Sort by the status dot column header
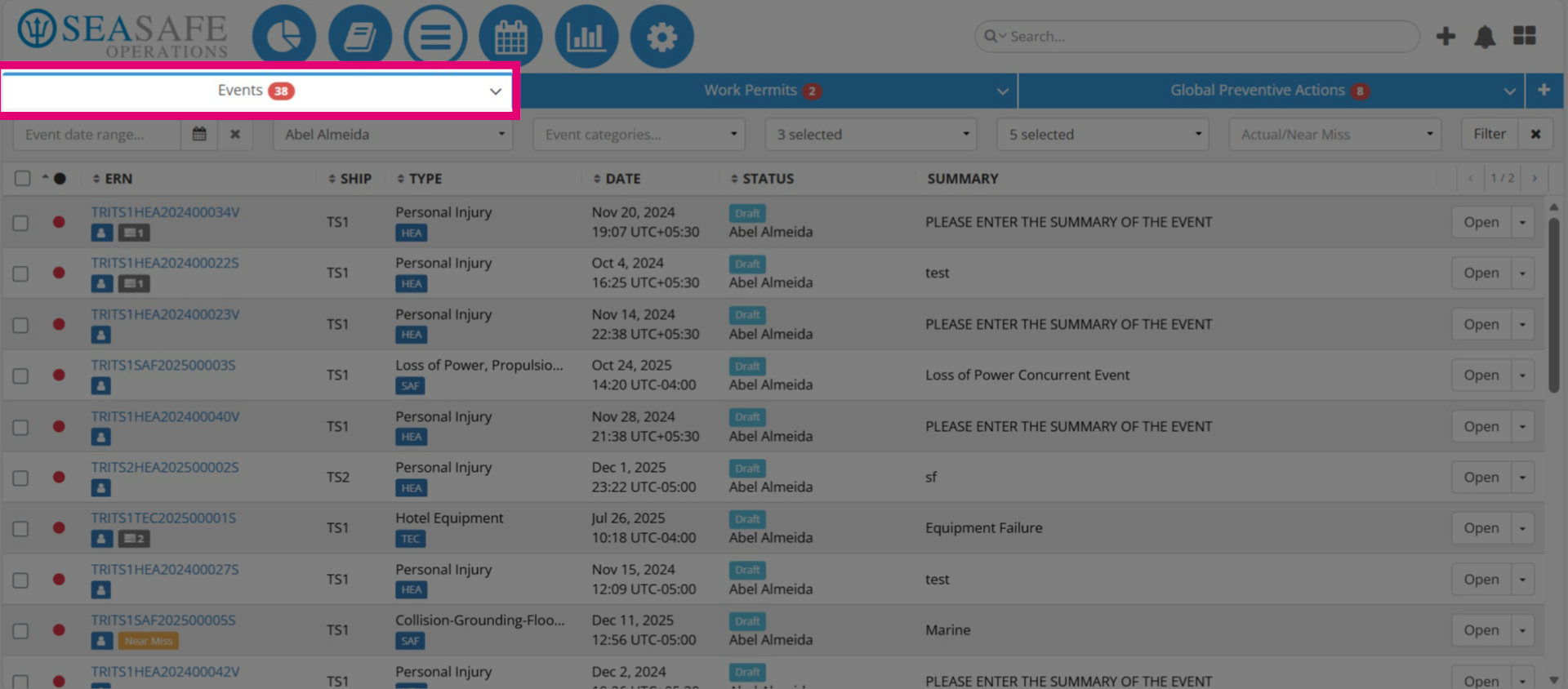 pos(55,178)
